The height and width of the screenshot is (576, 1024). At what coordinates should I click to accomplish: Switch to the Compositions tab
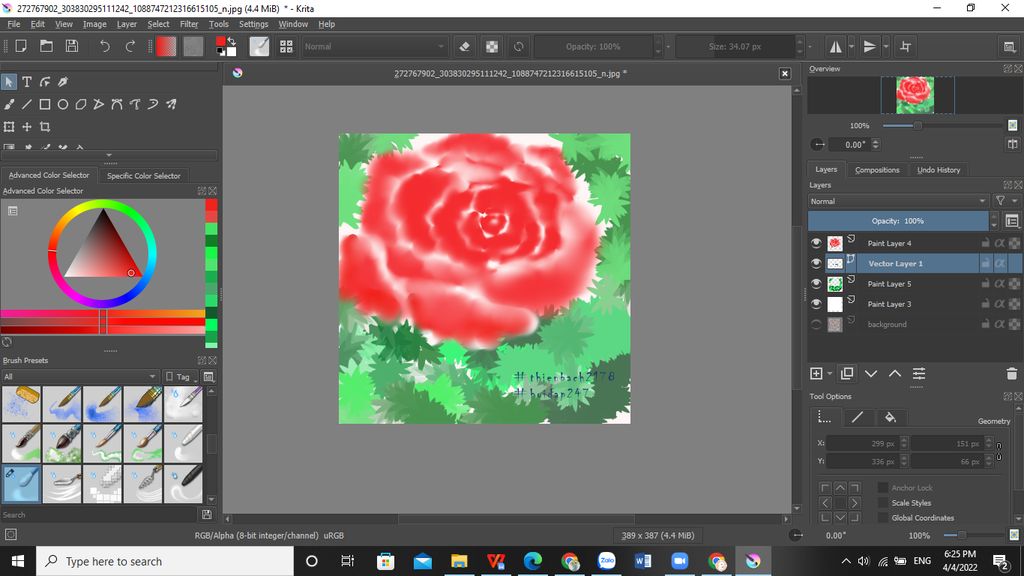(x=877, y=170)
